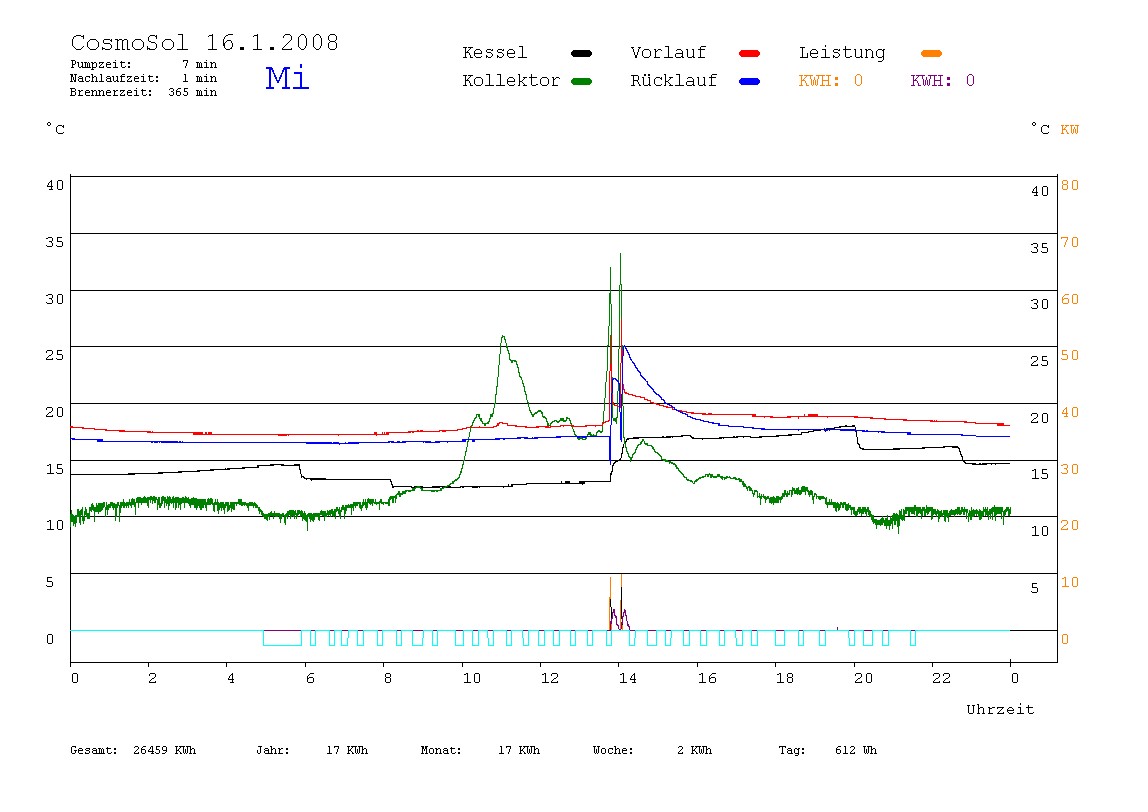Click the Kollektor peak near 11 o'clock
The height and width of the screenshot is (812, 1148).
503,338
